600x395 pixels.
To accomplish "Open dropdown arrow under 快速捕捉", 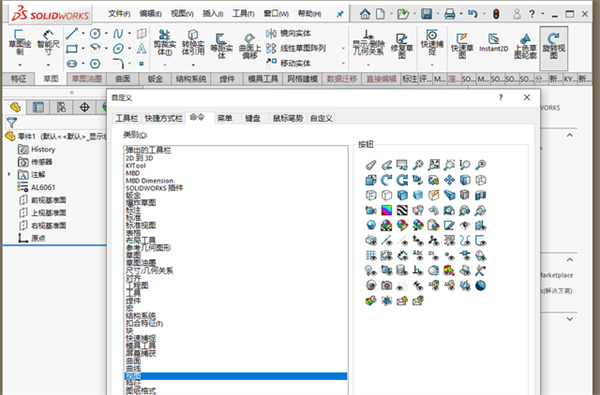I will point(432,65).
